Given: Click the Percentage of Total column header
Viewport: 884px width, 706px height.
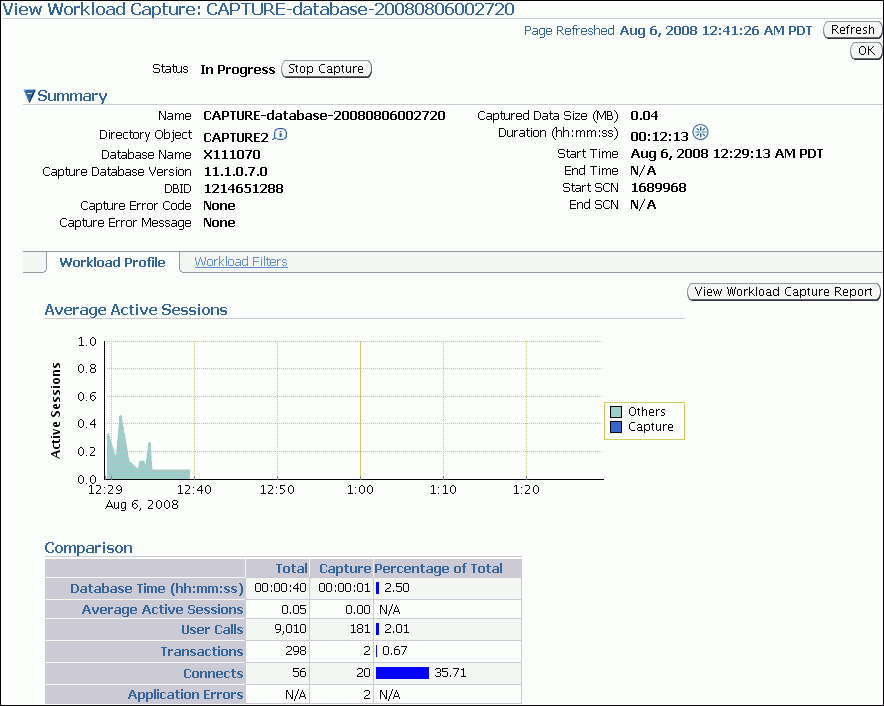Looking at the screenshot, I should point(438,568).
